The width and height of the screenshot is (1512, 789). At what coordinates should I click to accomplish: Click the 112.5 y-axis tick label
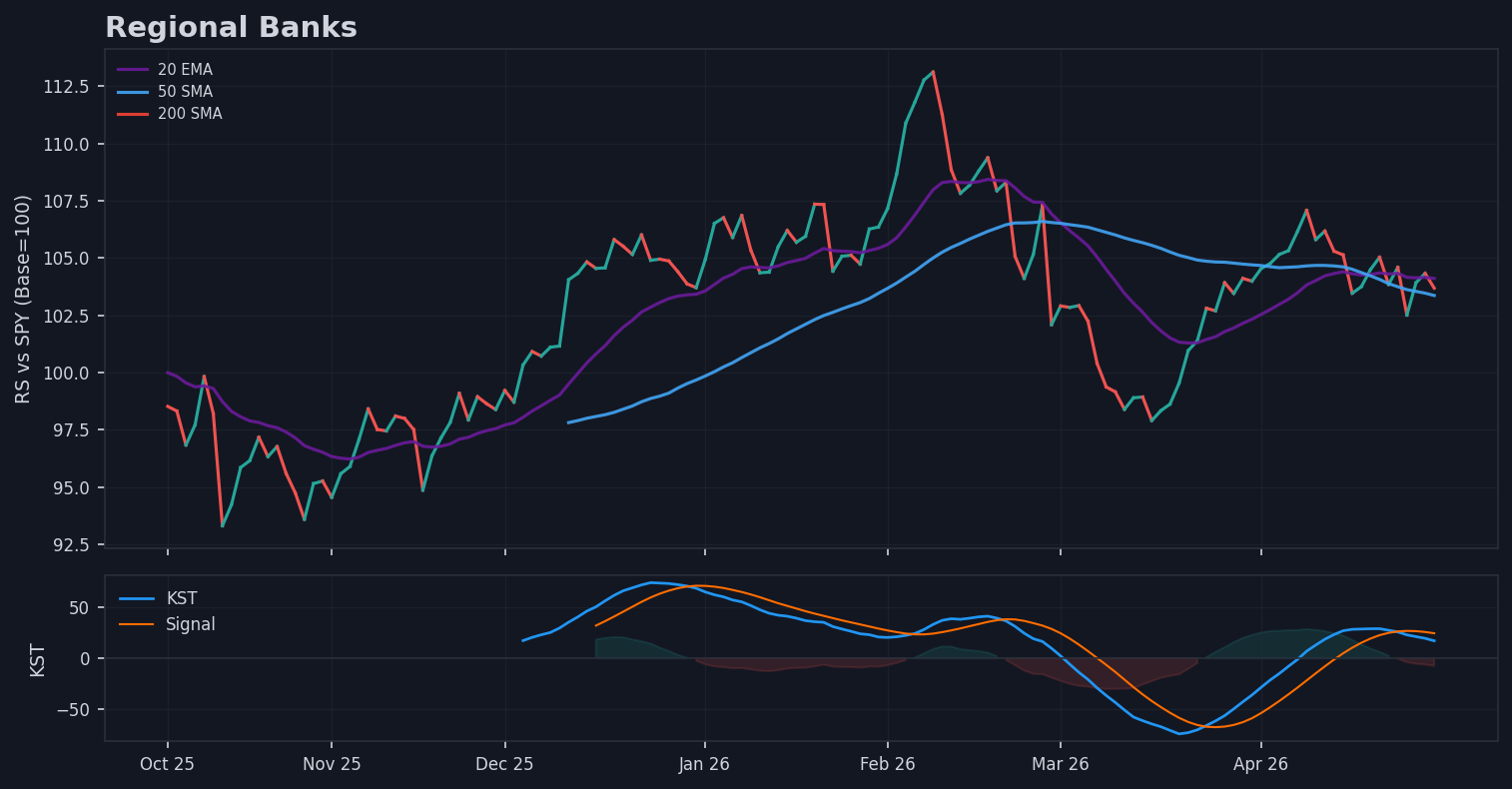point(66,87)
